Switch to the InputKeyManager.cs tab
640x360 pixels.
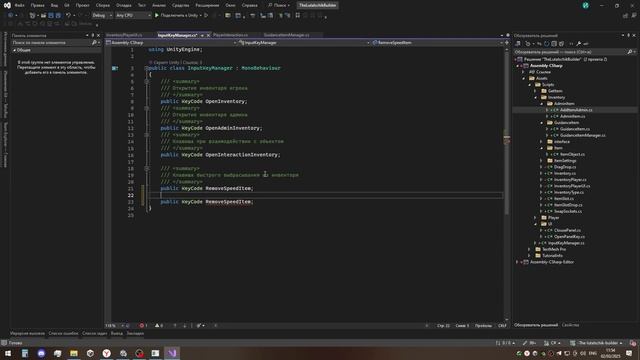pos(177,36)
